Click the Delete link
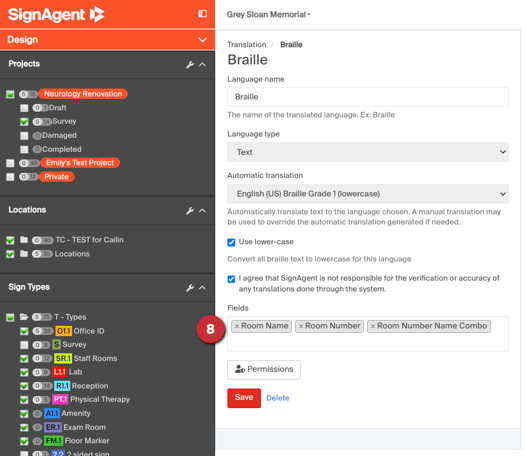The height and width of the screenshot is (456, 526). click(278, 398)
